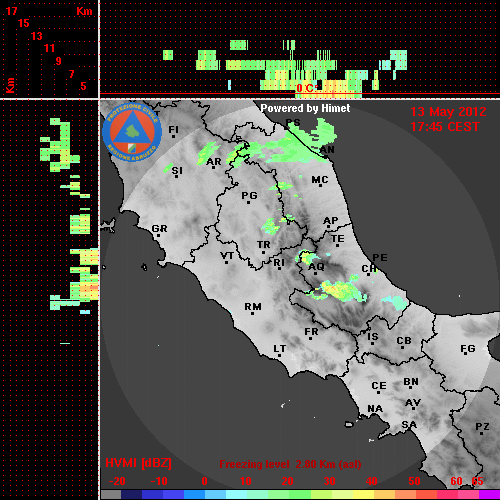Click the AV city label
500x500 pixels.
(413, 403)
